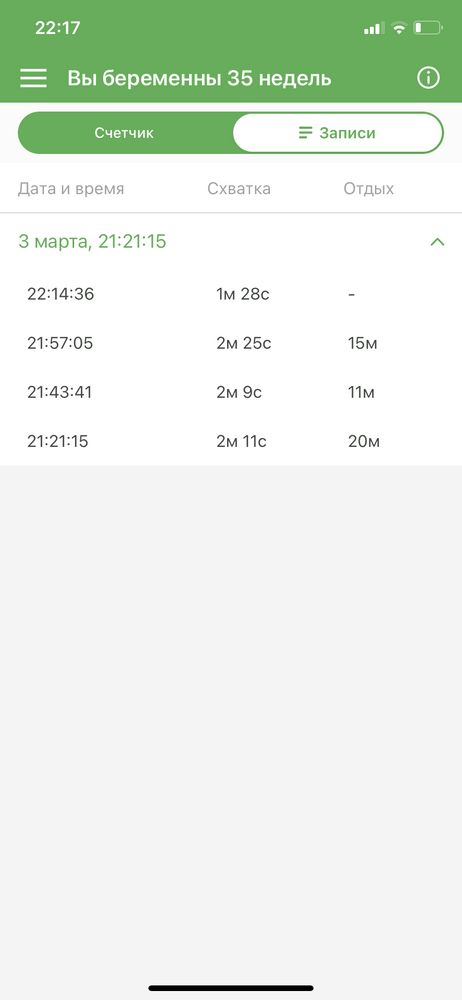Select the 21:43:41 record row
Viewport: 462px width, 1000px height.
pyautogui.click(x=231, y=392)
